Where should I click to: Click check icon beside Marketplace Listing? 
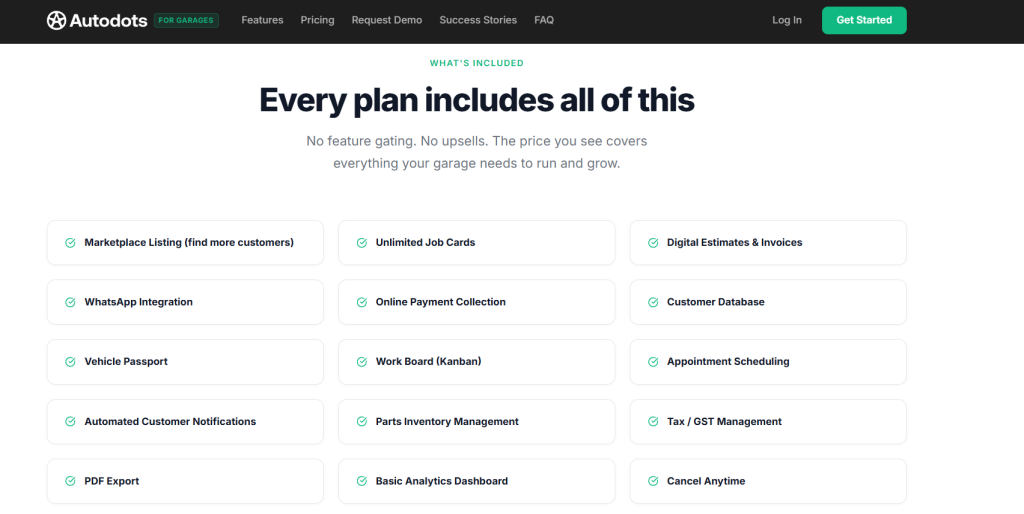coord(70,243)
